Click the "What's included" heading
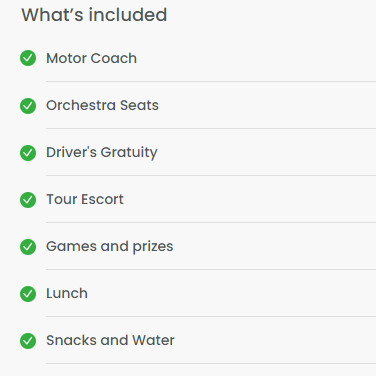 tap(94, 15)
